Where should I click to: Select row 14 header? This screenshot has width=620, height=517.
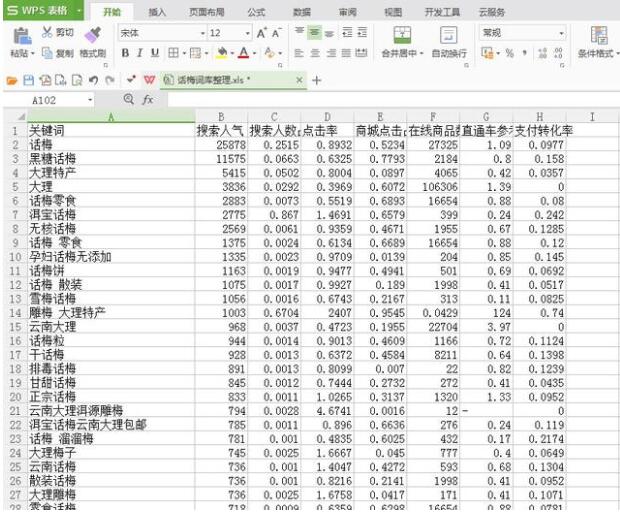15,313
